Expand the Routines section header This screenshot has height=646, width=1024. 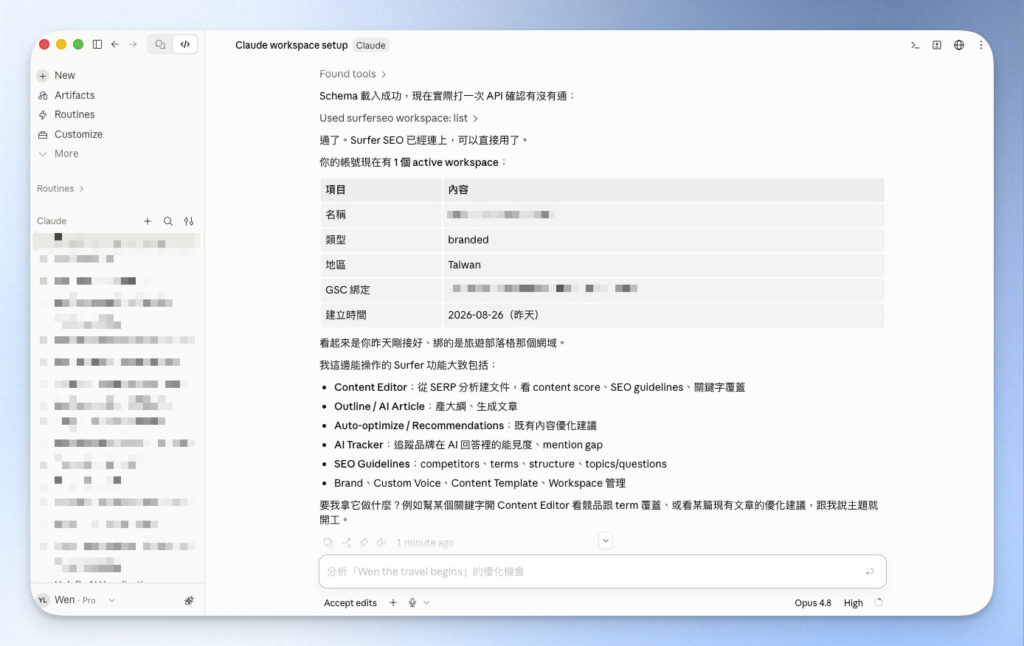pyautogui.click(x=60, y=189)
